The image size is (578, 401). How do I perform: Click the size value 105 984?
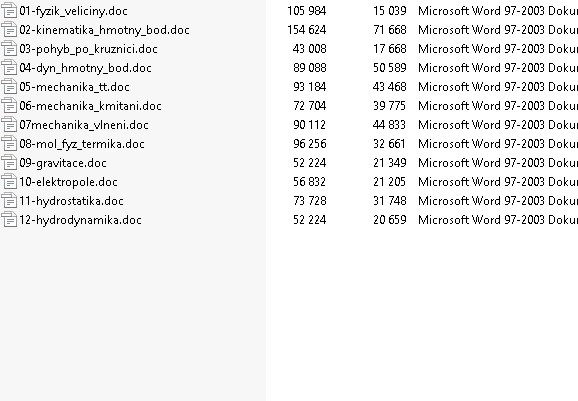click(x=307, y=11)
